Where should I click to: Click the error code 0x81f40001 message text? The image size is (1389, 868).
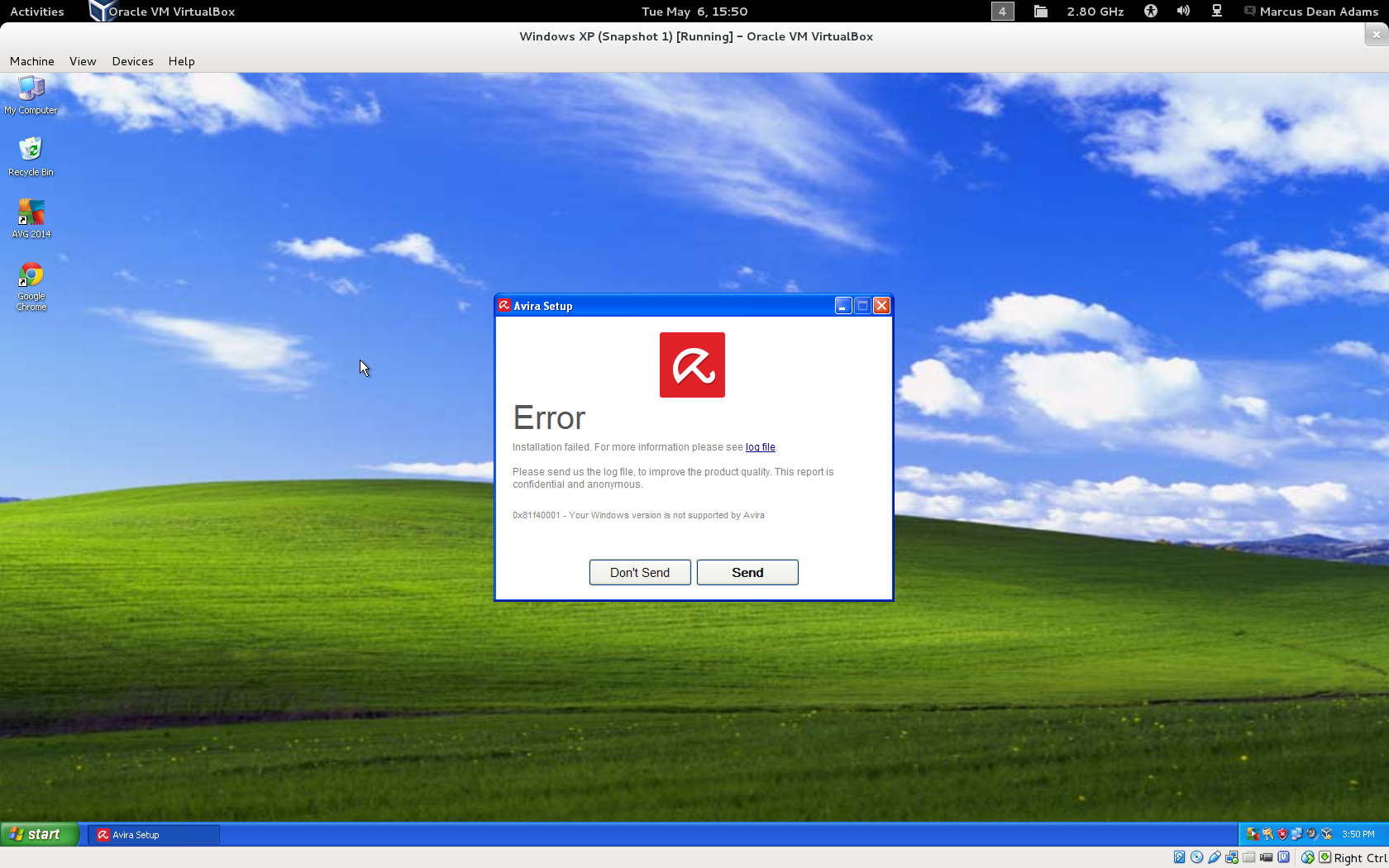pyautogui.click(x=638, y=515)
